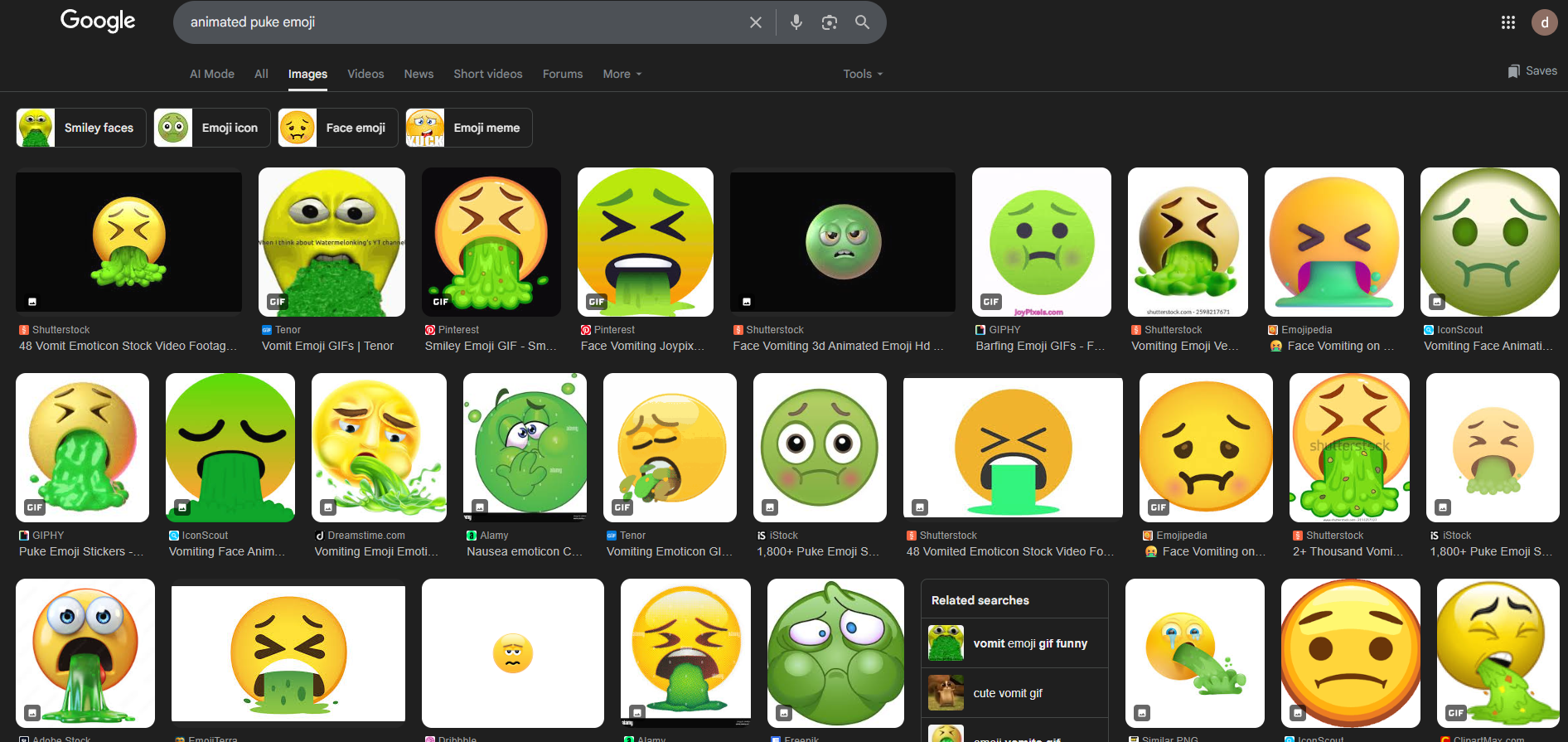Open IconScout Vomiting Face Animation thumbnail
The height and width of the screenshot is (742, 1568).
coord(1490,242)
